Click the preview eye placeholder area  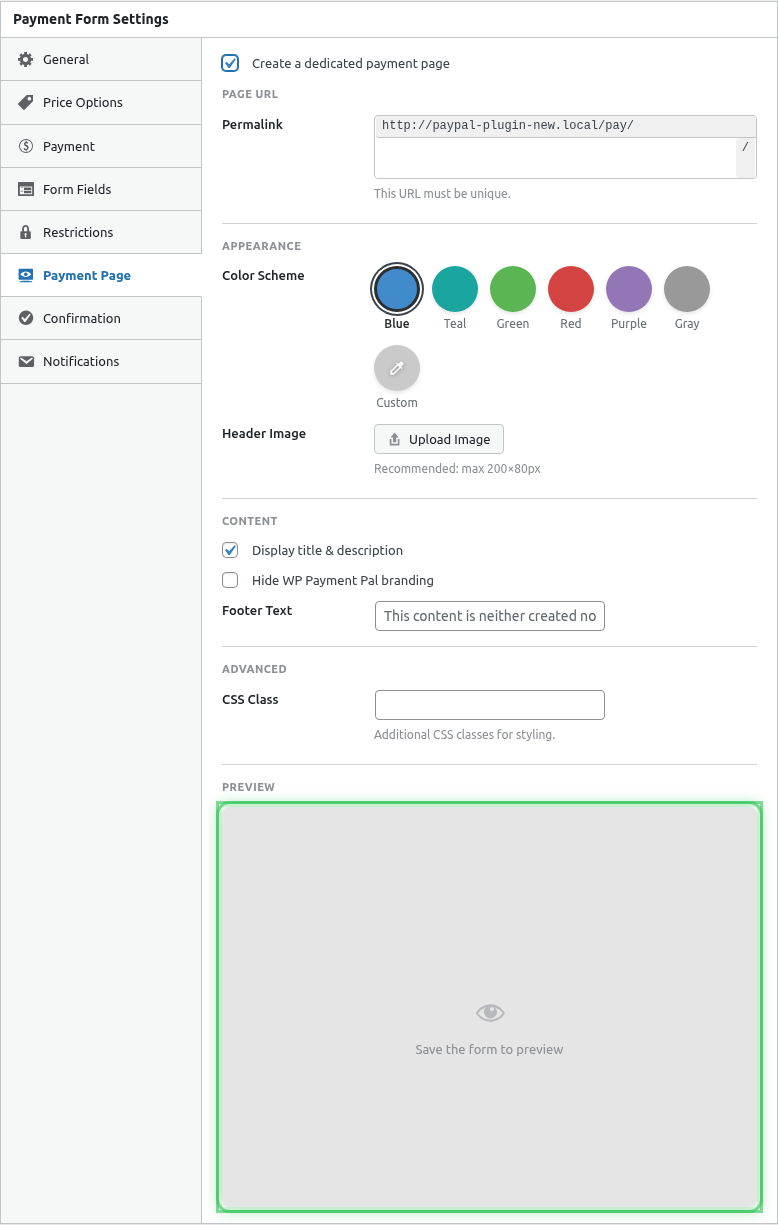(489, 1012)
